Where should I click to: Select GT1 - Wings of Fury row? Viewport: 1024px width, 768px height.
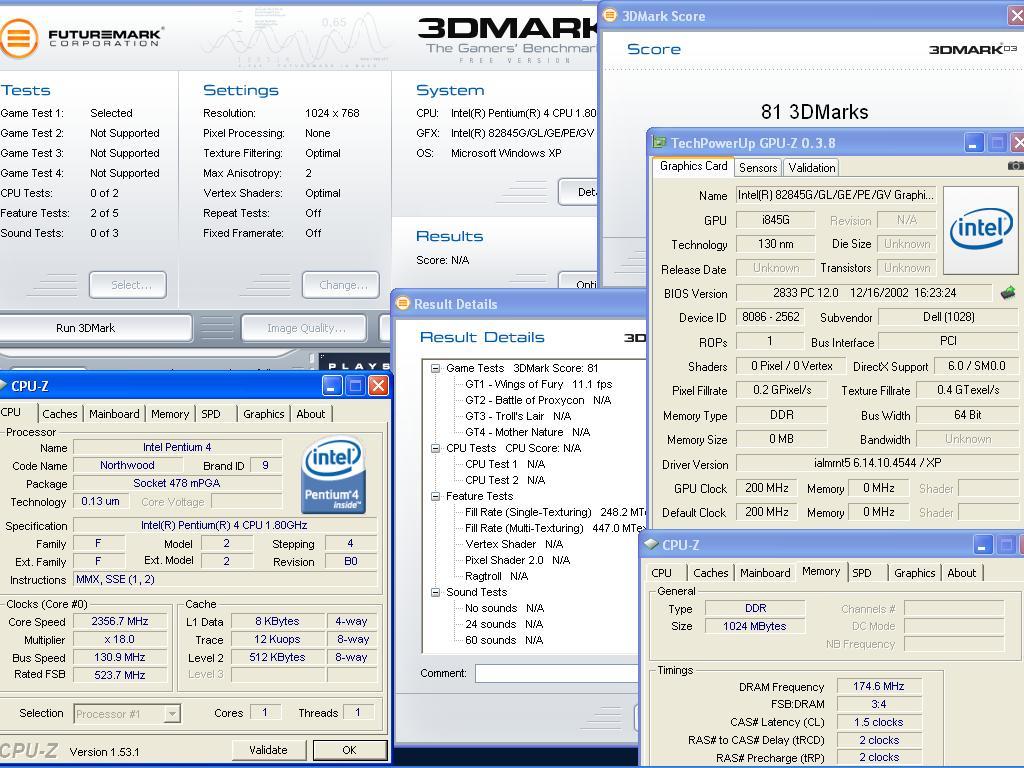click(539, 384)
